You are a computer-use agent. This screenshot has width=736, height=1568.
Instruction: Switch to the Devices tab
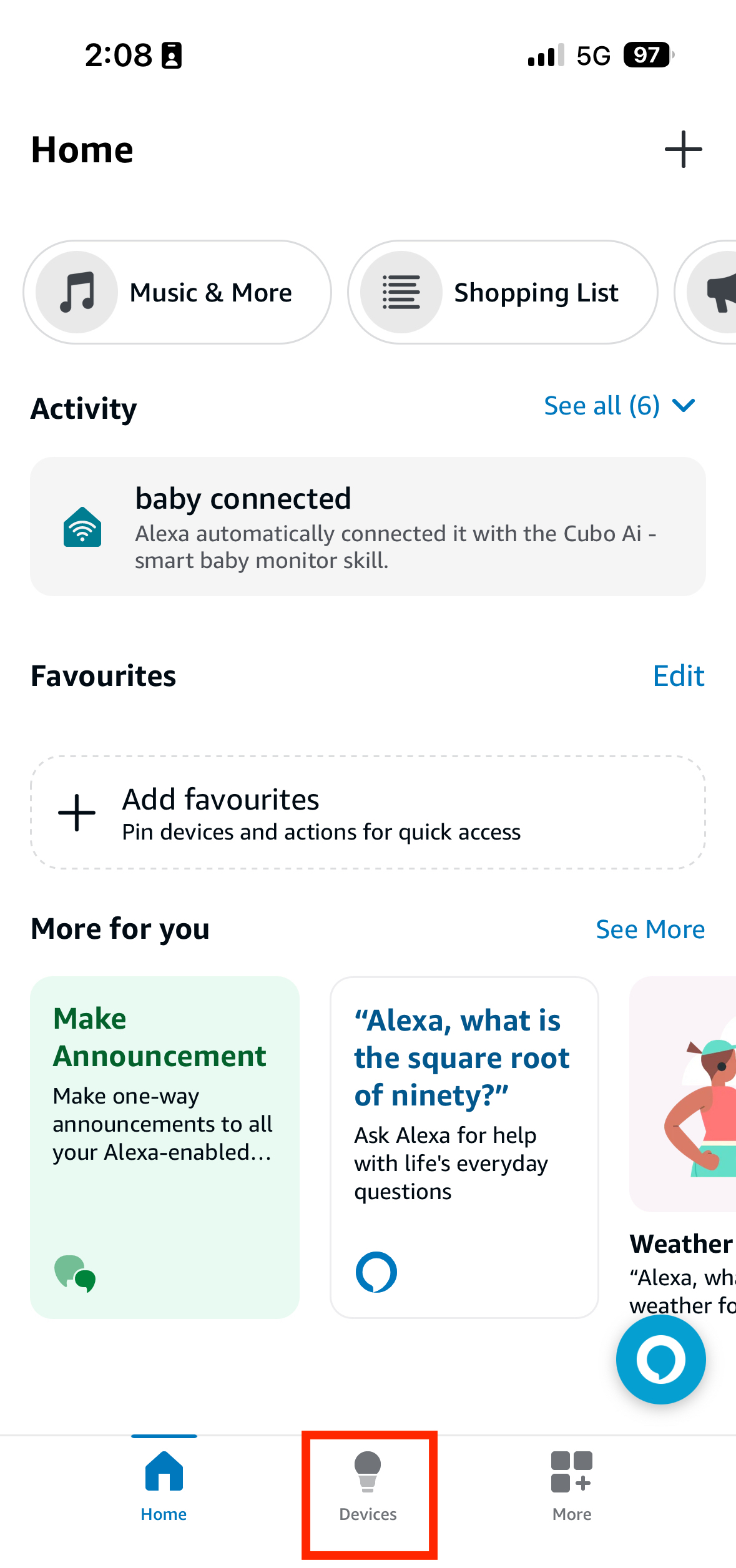click(x=368, y=1488)
